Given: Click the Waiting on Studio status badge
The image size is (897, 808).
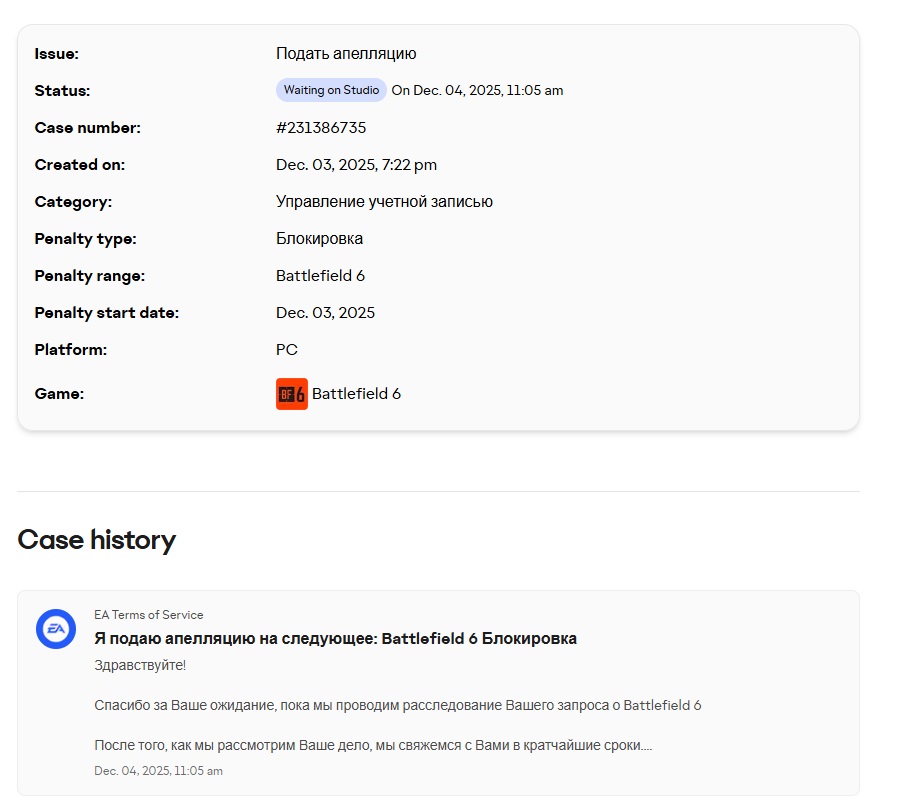Looking at the screenshot, I should tap(331, 90).
